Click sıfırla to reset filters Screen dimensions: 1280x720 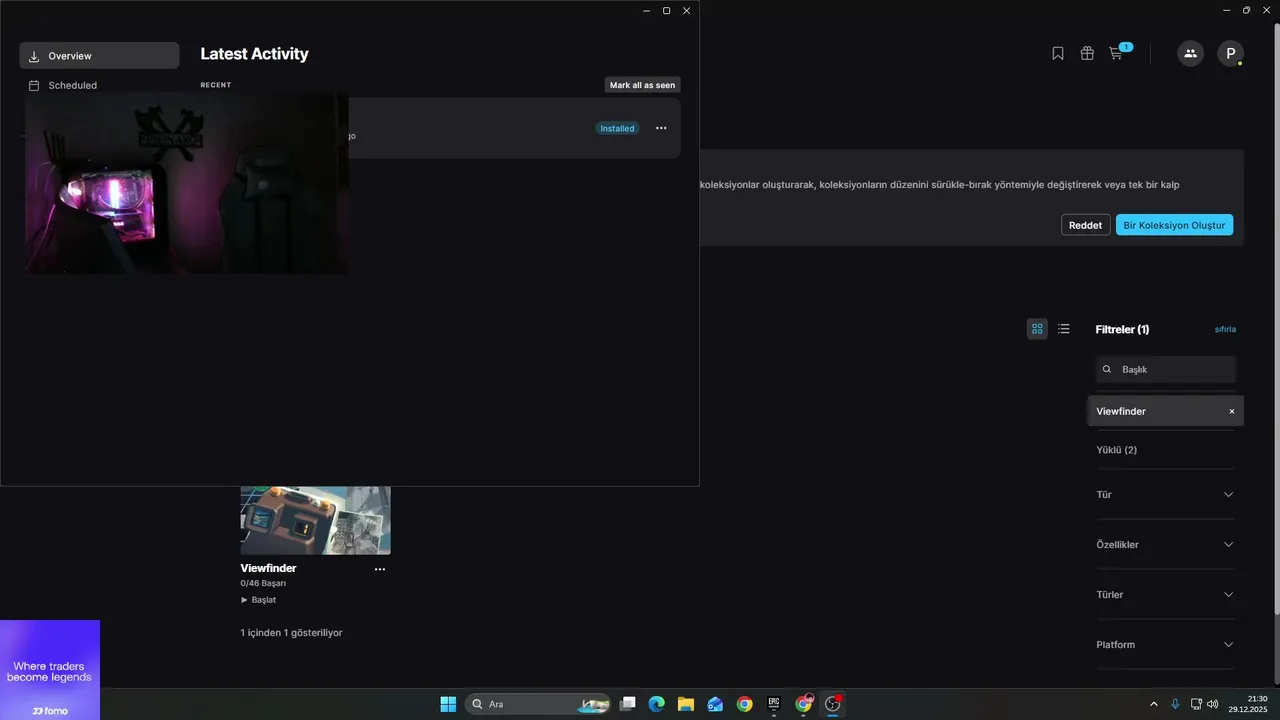coord(1225,329)
